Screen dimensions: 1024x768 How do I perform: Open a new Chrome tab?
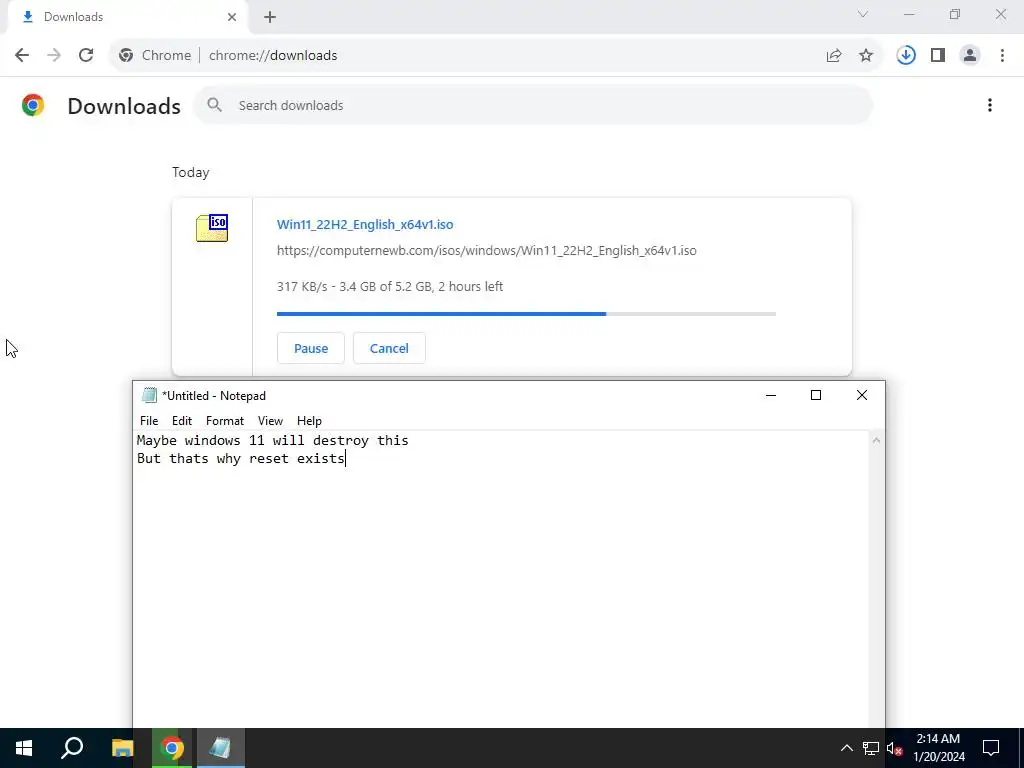[x=270, y=17]
